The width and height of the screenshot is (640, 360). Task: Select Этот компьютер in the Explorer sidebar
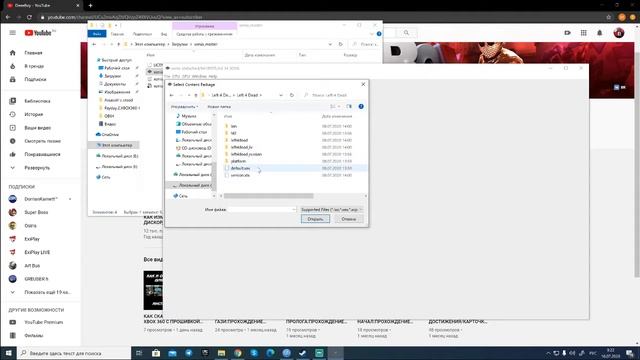pos(117,145)
